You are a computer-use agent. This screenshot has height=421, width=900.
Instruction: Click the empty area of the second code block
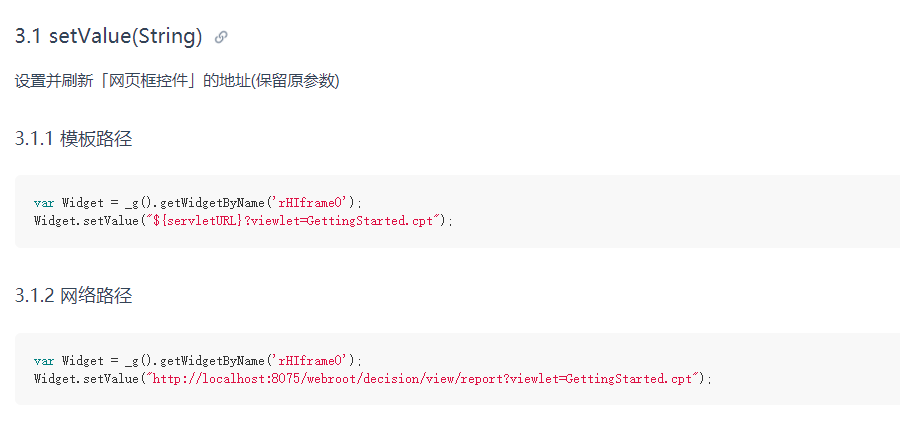[804, 369]
